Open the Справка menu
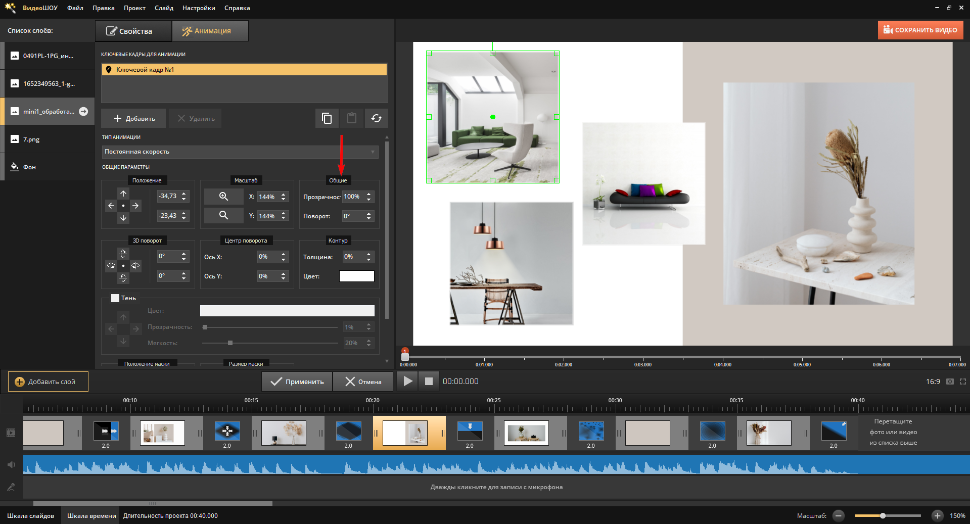Viewport: 970px width, 524px height. (238, 8)
